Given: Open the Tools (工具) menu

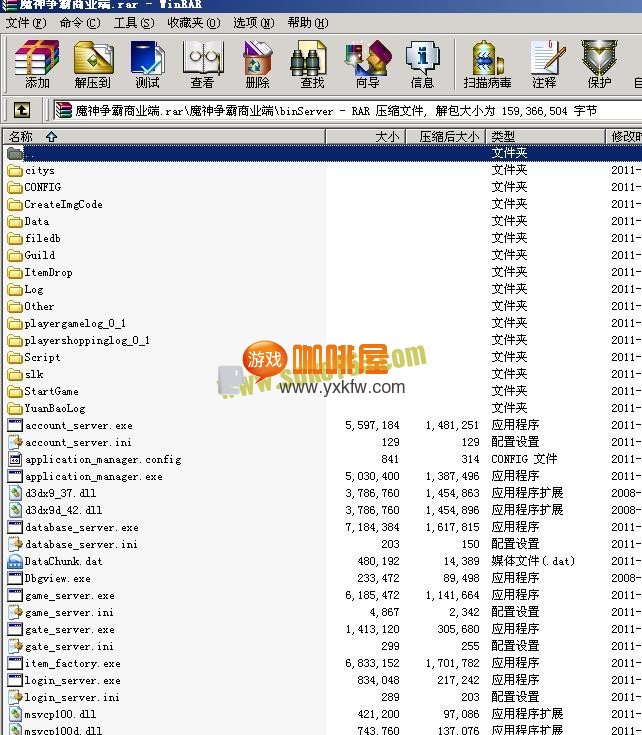Looking at the screenshot, I should 133,22.
